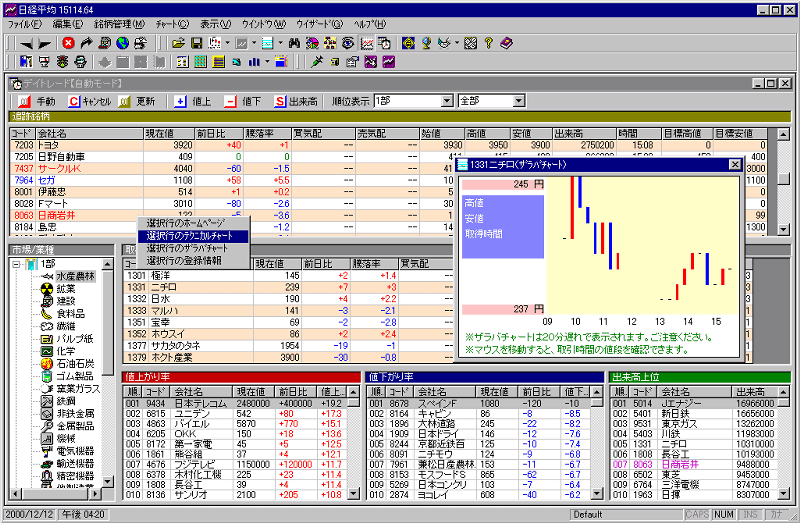Select 石油石炭 in the sector tree
Screen dimensions: 800x523
click(75, 364)
